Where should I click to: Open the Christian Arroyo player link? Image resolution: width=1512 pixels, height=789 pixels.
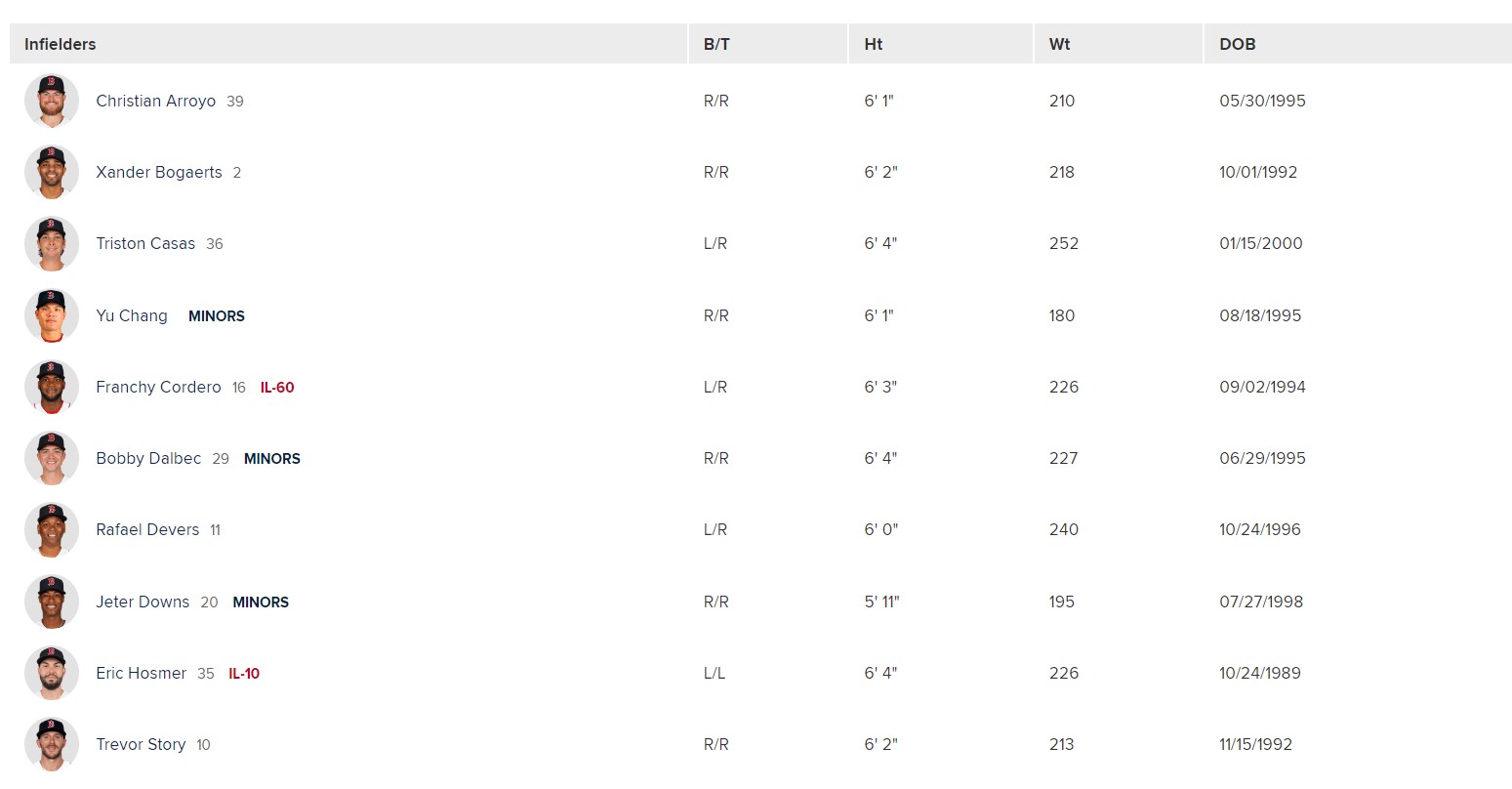[x=155, y=101]
